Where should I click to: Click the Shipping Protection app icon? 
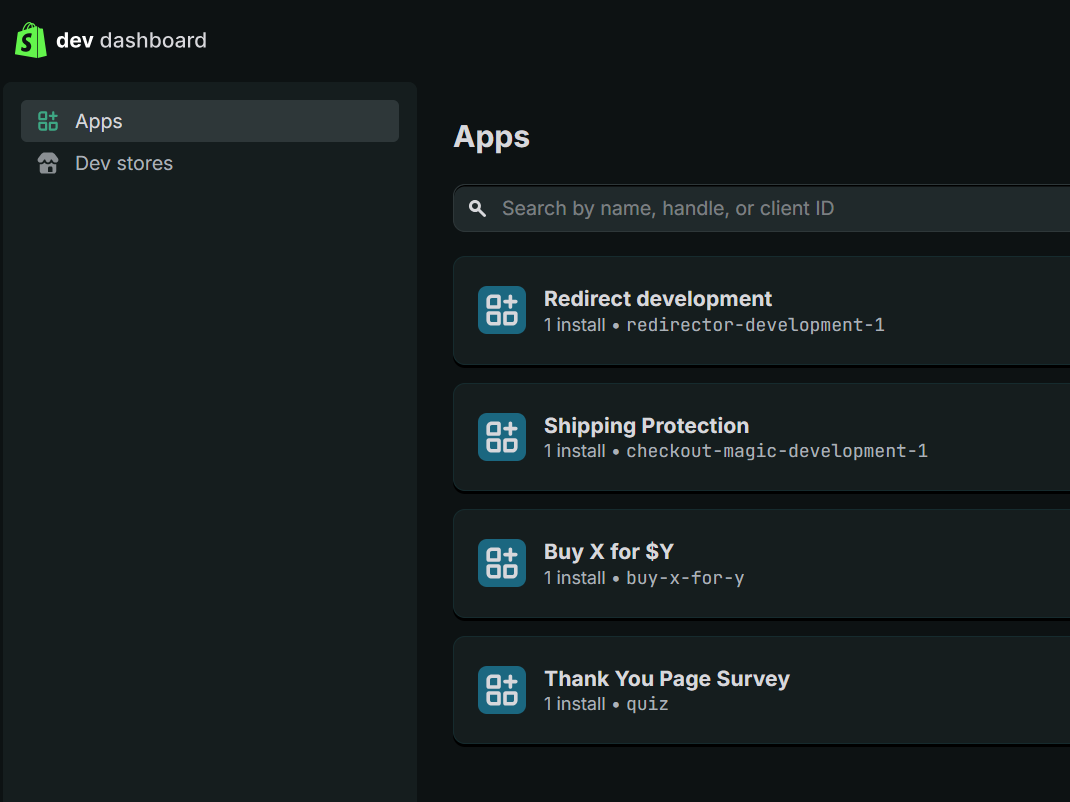tap(502, 437)
